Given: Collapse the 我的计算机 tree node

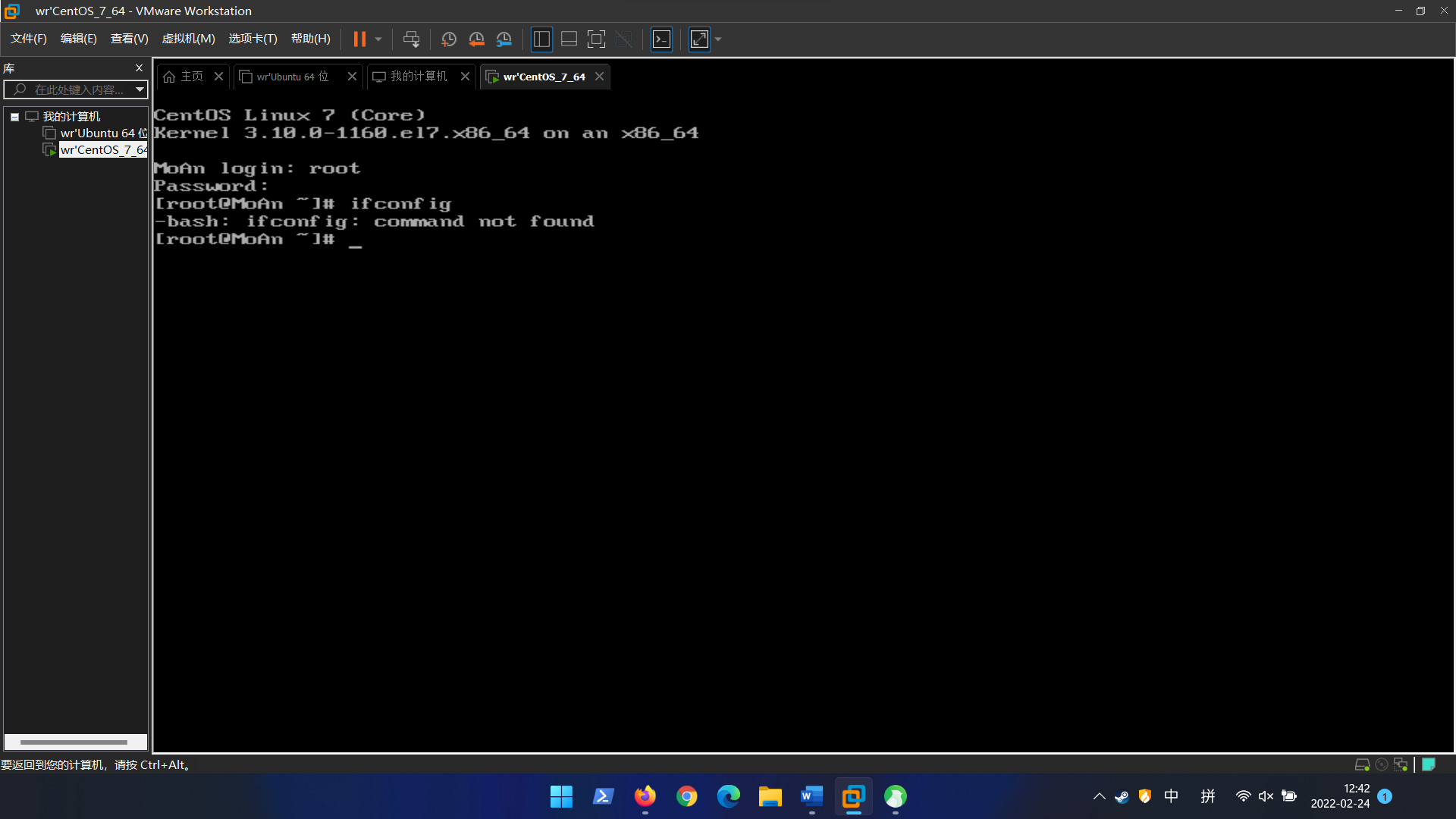Looking at the screenshot, I should pyautogui.click(x=14, y=117).
